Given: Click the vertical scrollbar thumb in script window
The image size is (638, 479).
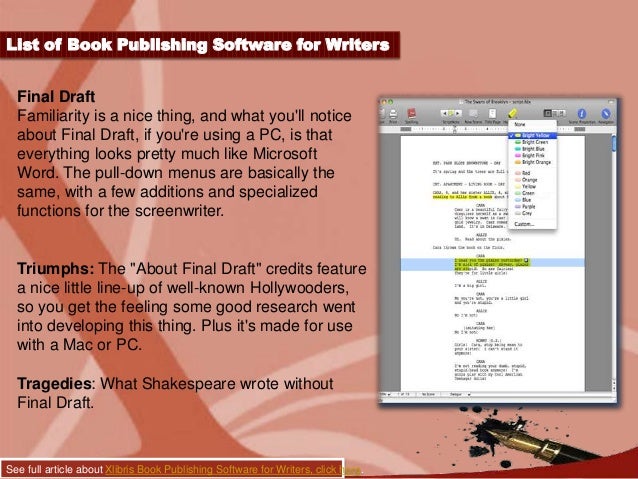Looking at the screenshot, I should (613, 144).
